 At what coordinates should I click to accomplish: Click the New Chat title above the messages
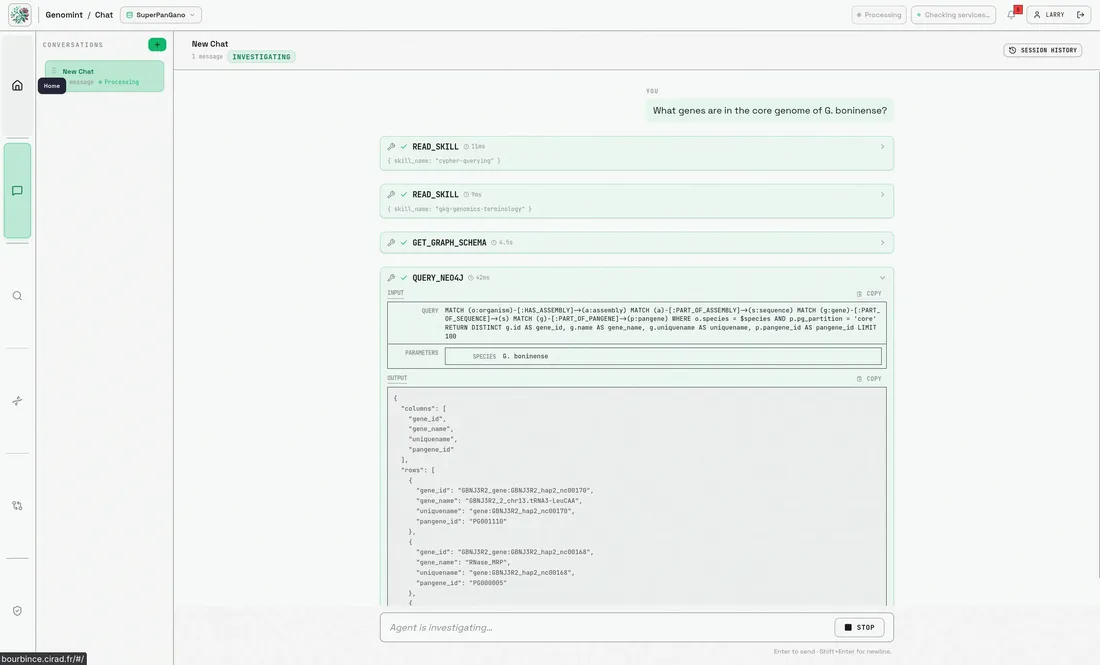tap(210, 43)
